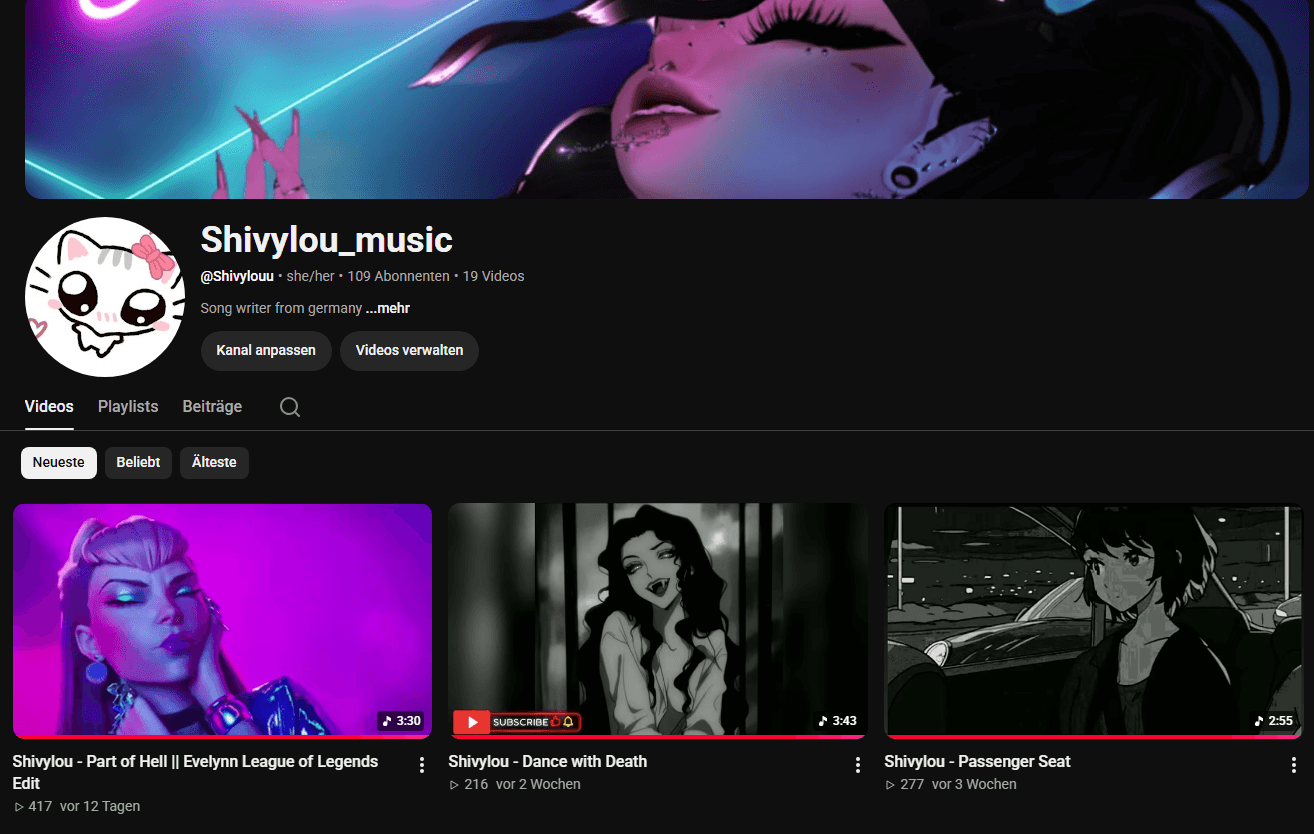This screenshot has height=834, width=1314.
Task: Click the Kanal anpassen button
Action: tap(266, 351)
